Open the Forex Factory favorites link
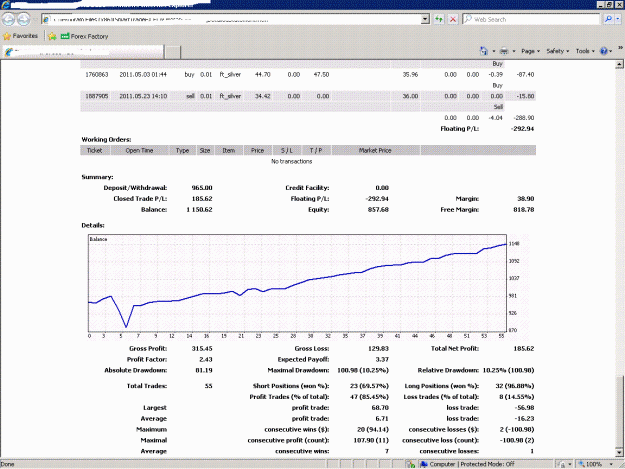Viewport: 625px width, 469px height. click(84, 36)
